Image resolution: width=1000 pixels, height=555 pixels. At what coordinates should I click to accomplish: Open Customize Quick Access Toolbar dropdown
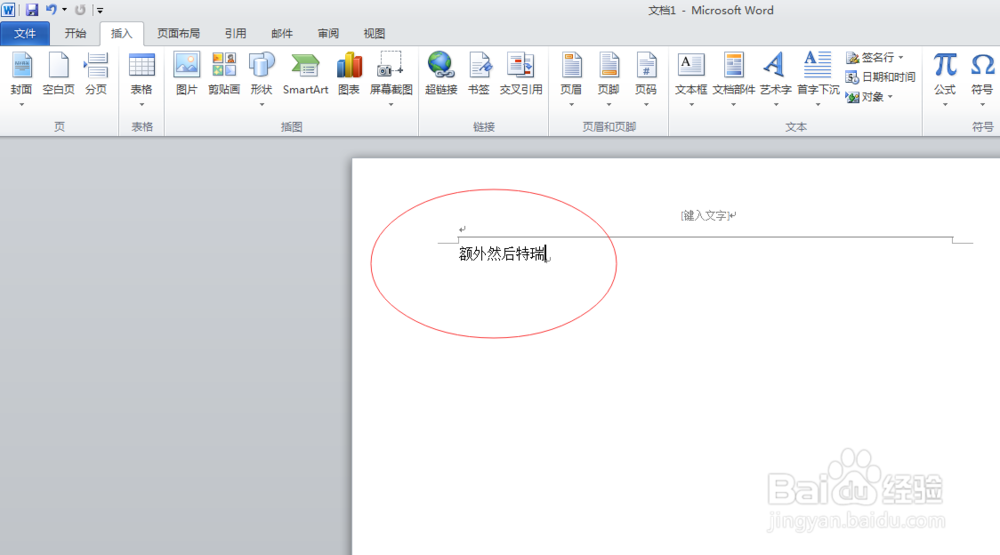100,10
